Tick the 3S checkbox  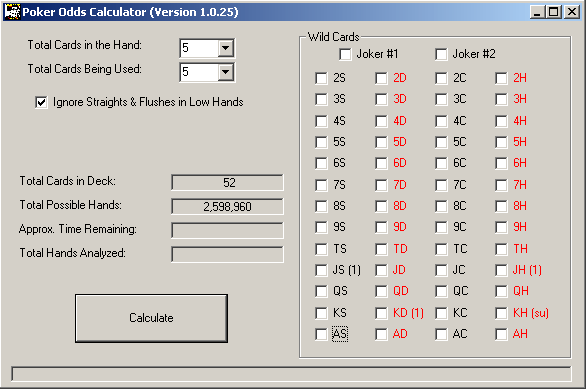pyautogui.click(x=321, y=99)
